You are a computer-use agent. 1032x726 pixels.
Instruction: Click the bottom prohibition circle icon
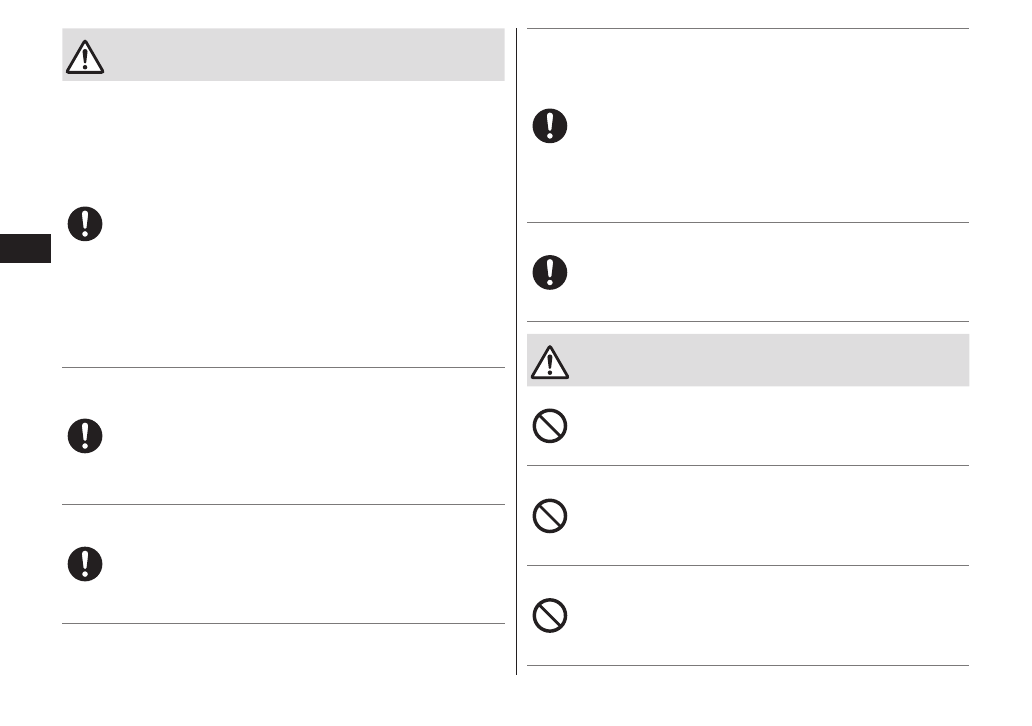550,616
